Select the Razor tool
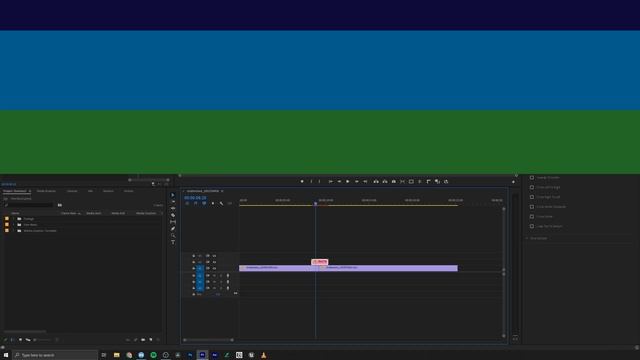 tap(173, 215)
